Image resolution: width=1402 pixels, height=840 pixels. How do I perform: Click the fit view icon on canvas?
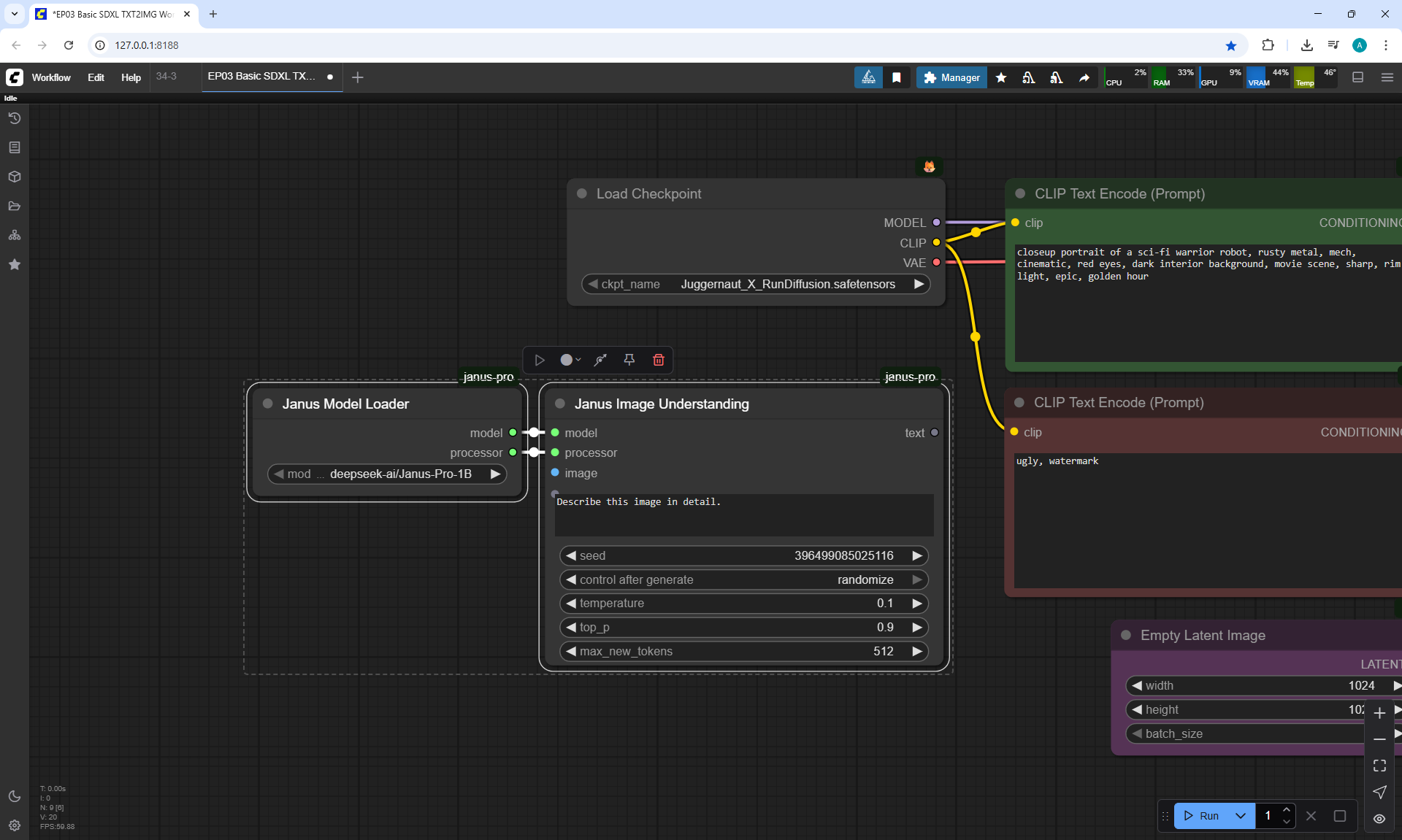[x=1379, y=766]
